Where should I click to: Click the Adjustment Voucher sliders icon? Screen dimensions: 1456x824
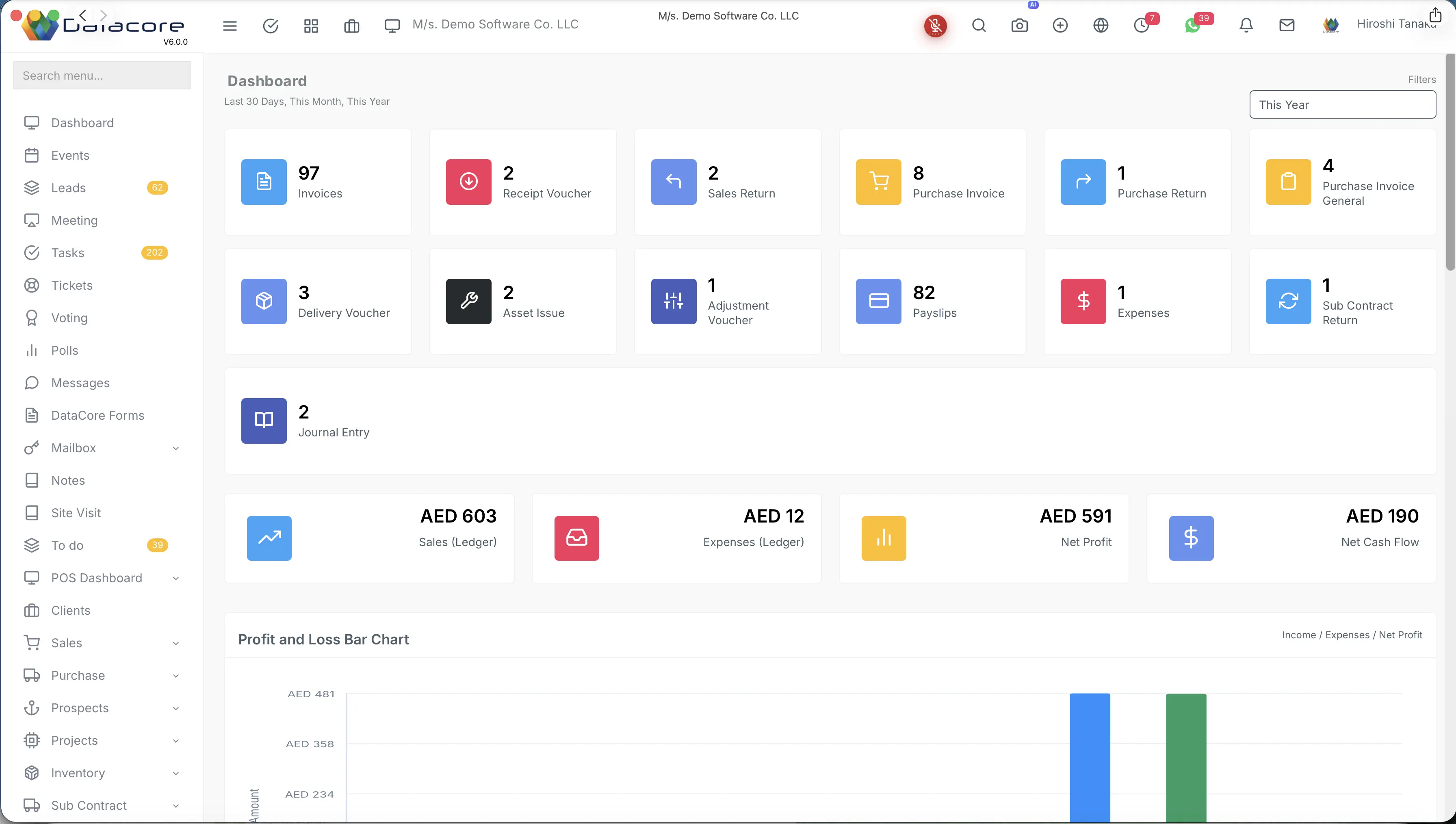(x=673, y=301)
